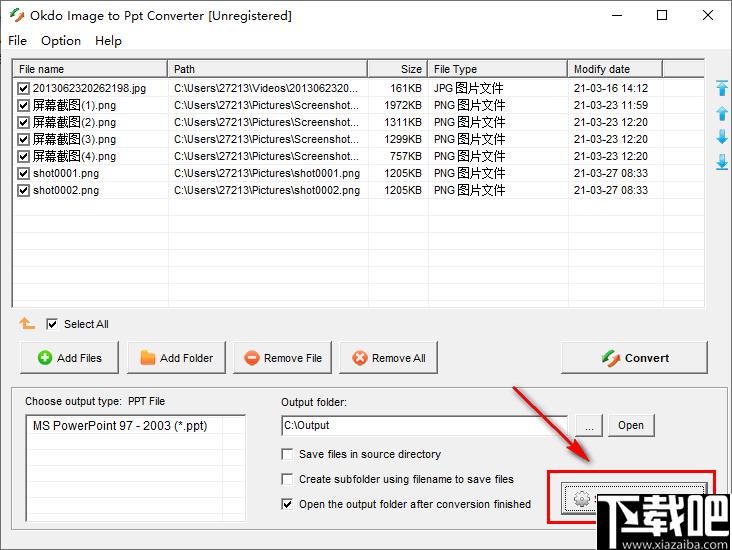
Task: Click JPG 图片文件 file type cell
Action: click(468, 88)
